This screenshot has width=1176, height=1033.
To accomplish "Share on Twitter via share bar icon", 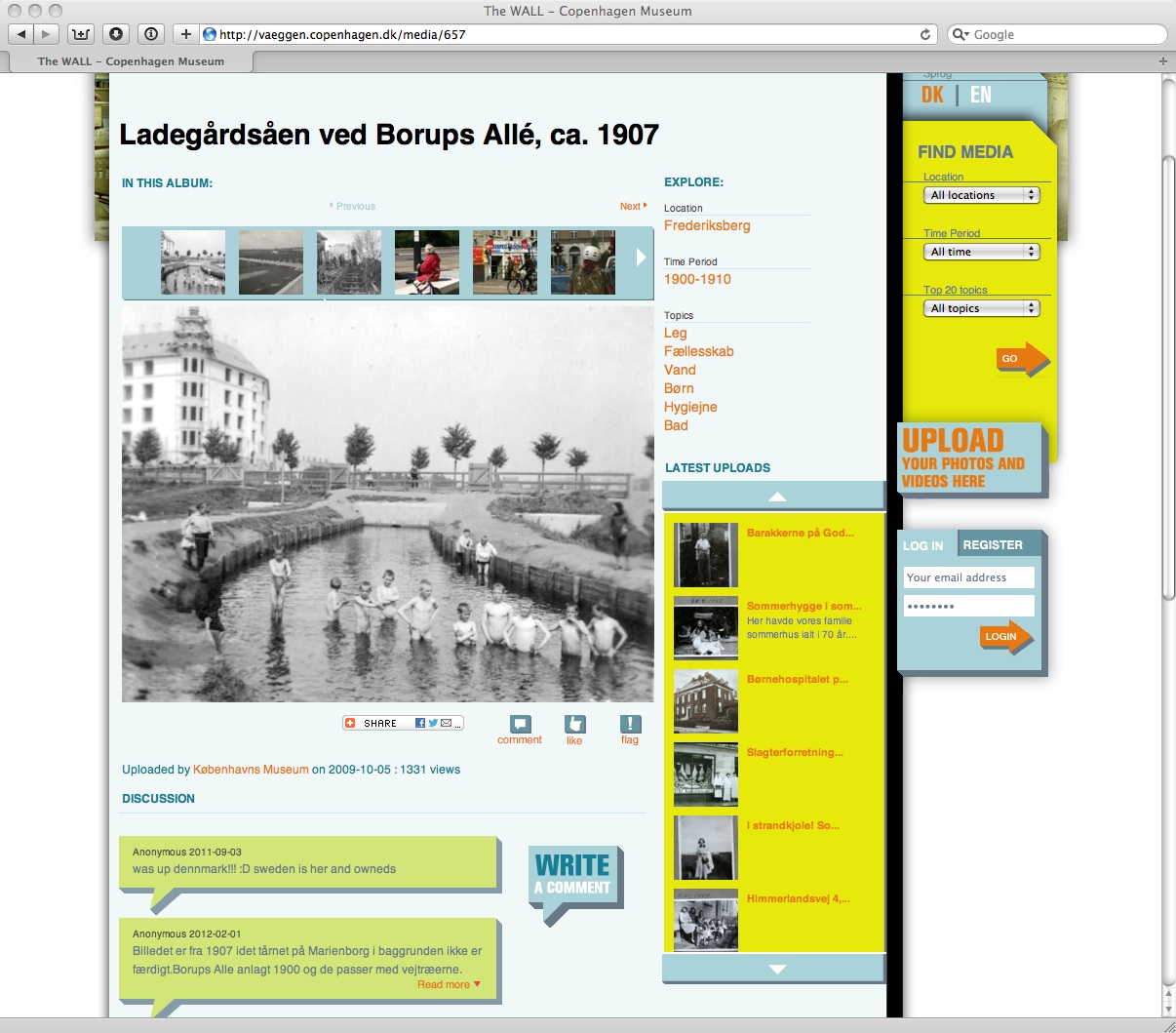I will tap(433, 723).
